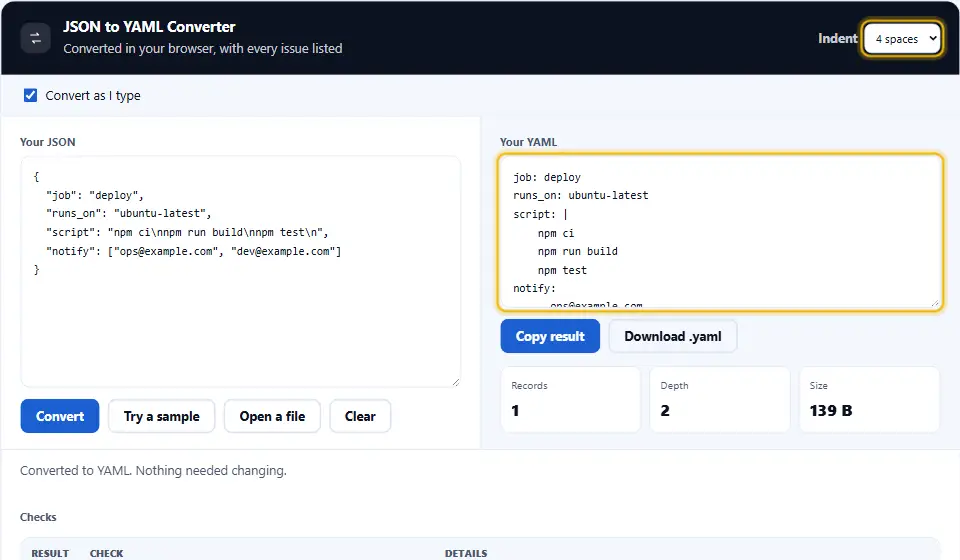
Task: Click the Records value 1
Action: [515, 410]
